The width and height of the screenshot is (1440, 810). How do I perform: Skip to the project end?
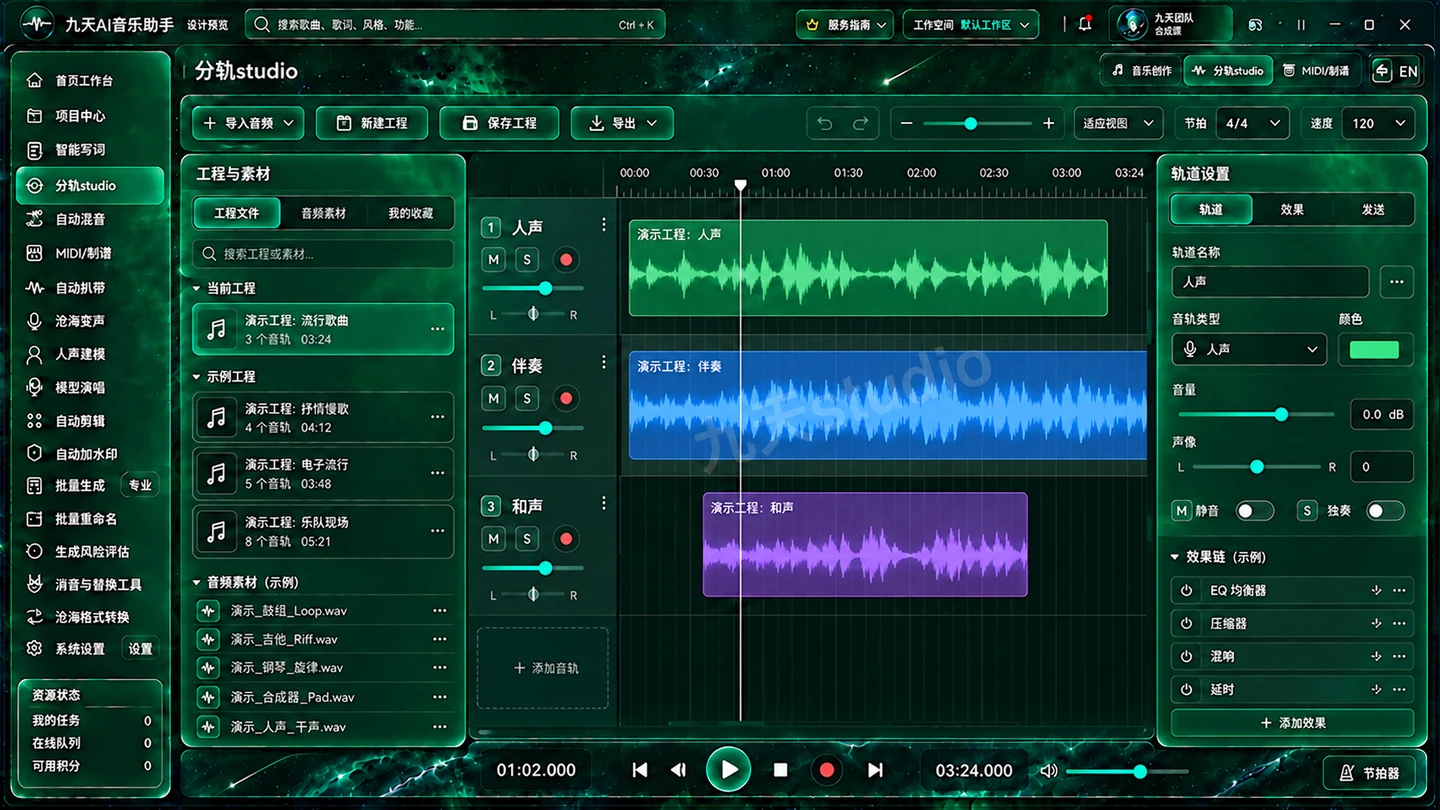pos(875,770)
